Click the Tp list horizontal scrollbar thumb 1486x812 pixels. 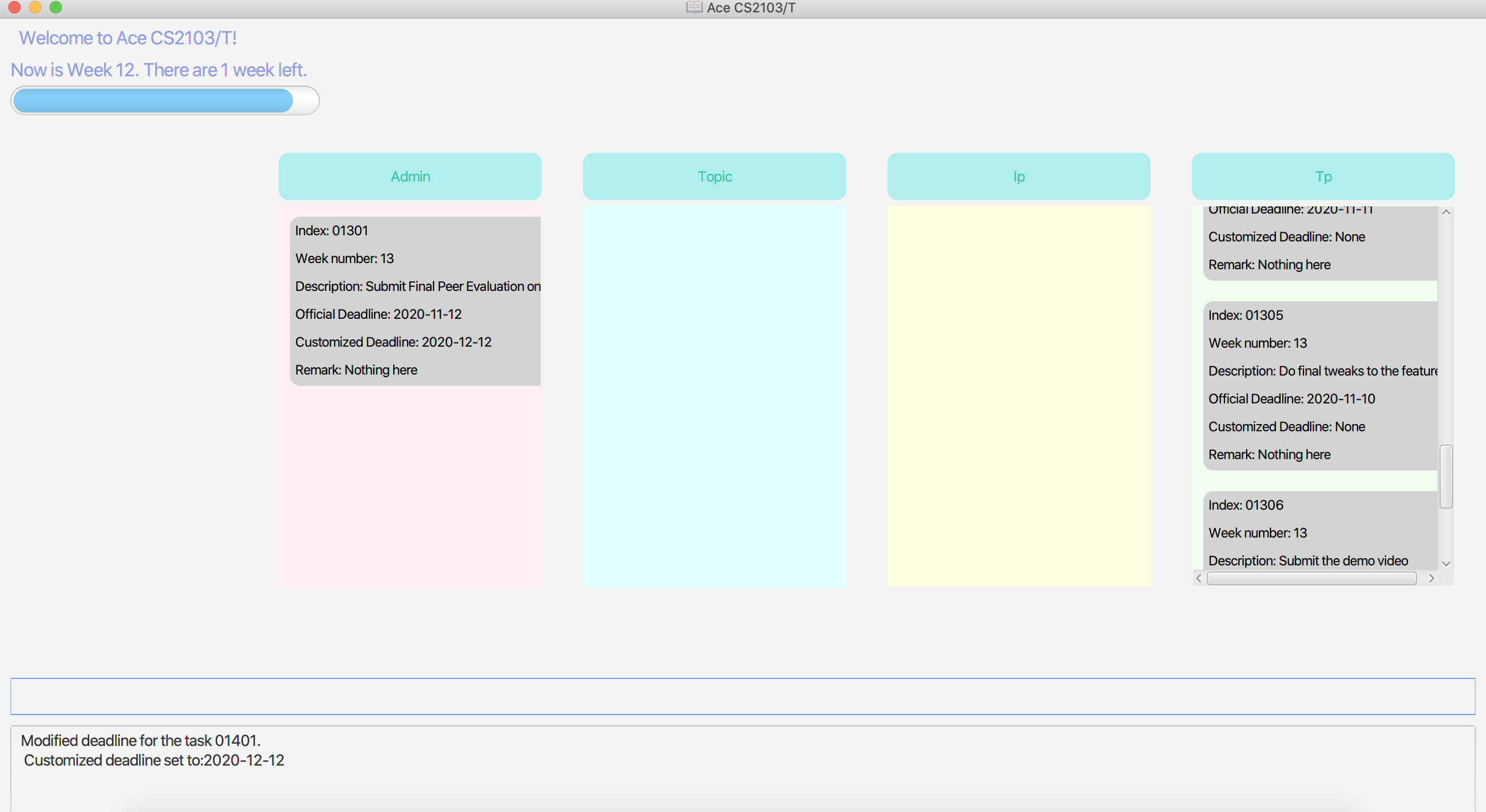tap(1311, 578)
